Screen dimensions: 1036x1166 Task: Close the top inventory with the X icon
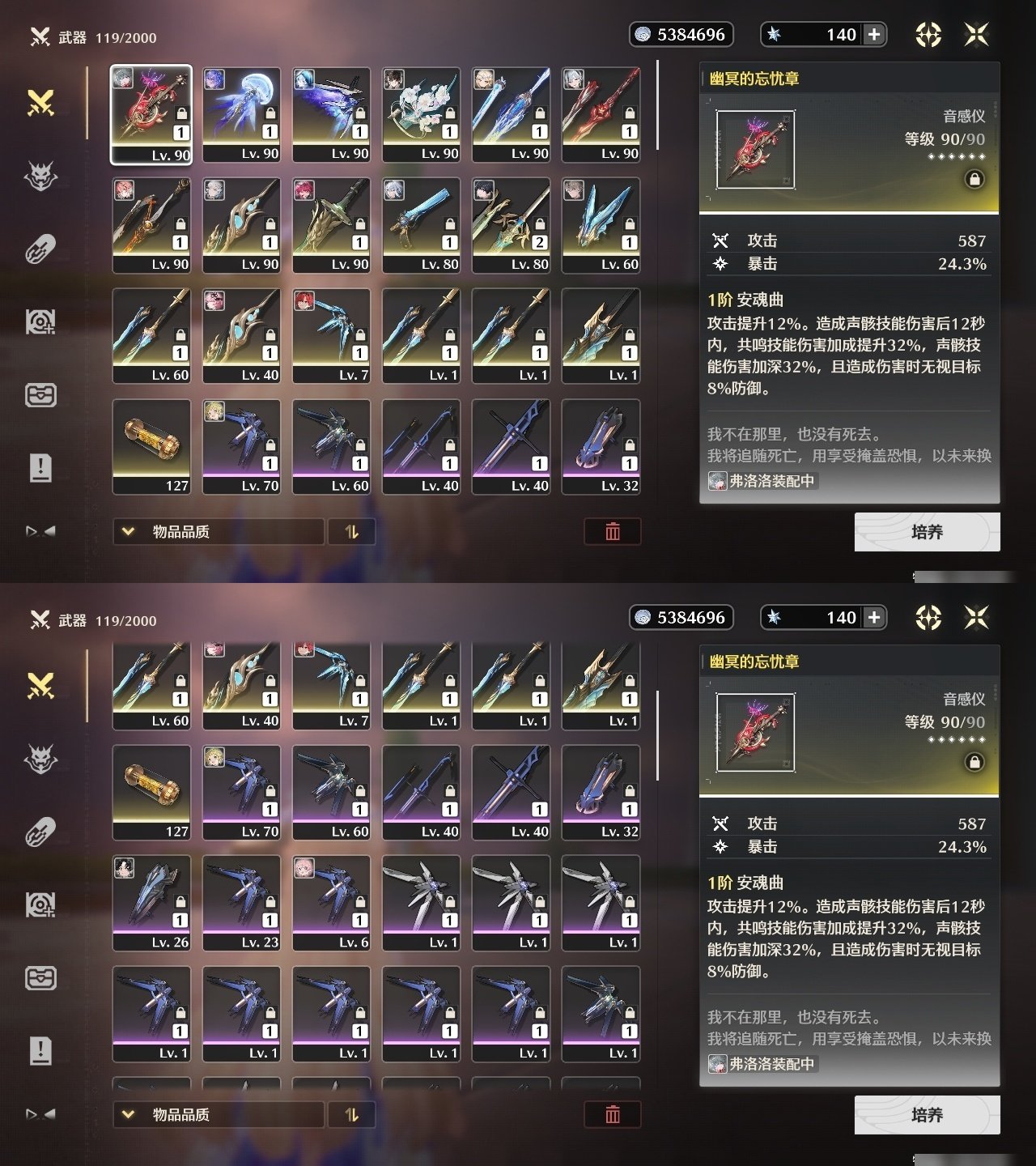point(977,34)
